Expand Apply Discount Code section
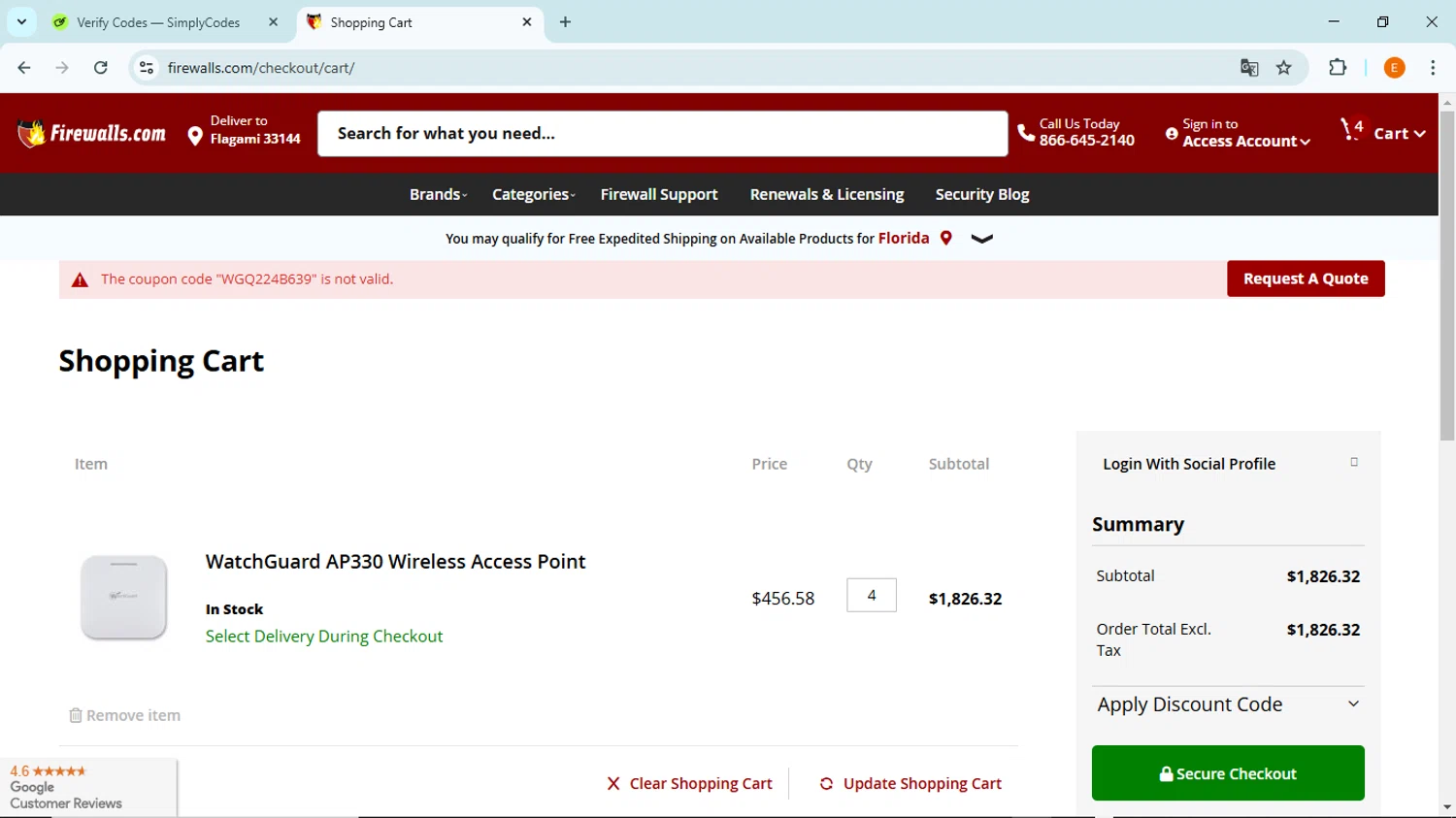This screenshot has height=818, width=1456. (x=1228, y=704)
